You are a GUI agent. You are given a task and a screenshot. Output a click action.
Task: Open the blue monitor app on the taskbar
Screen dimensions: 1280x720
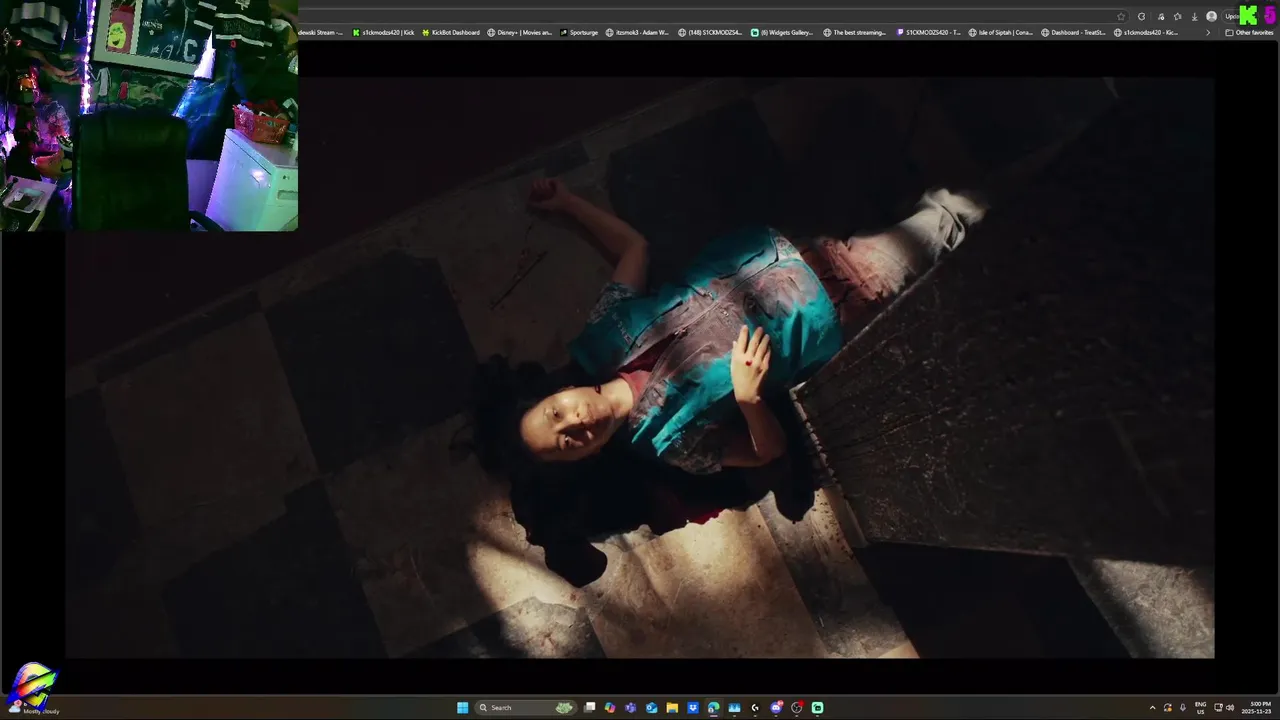pos(734,708)
